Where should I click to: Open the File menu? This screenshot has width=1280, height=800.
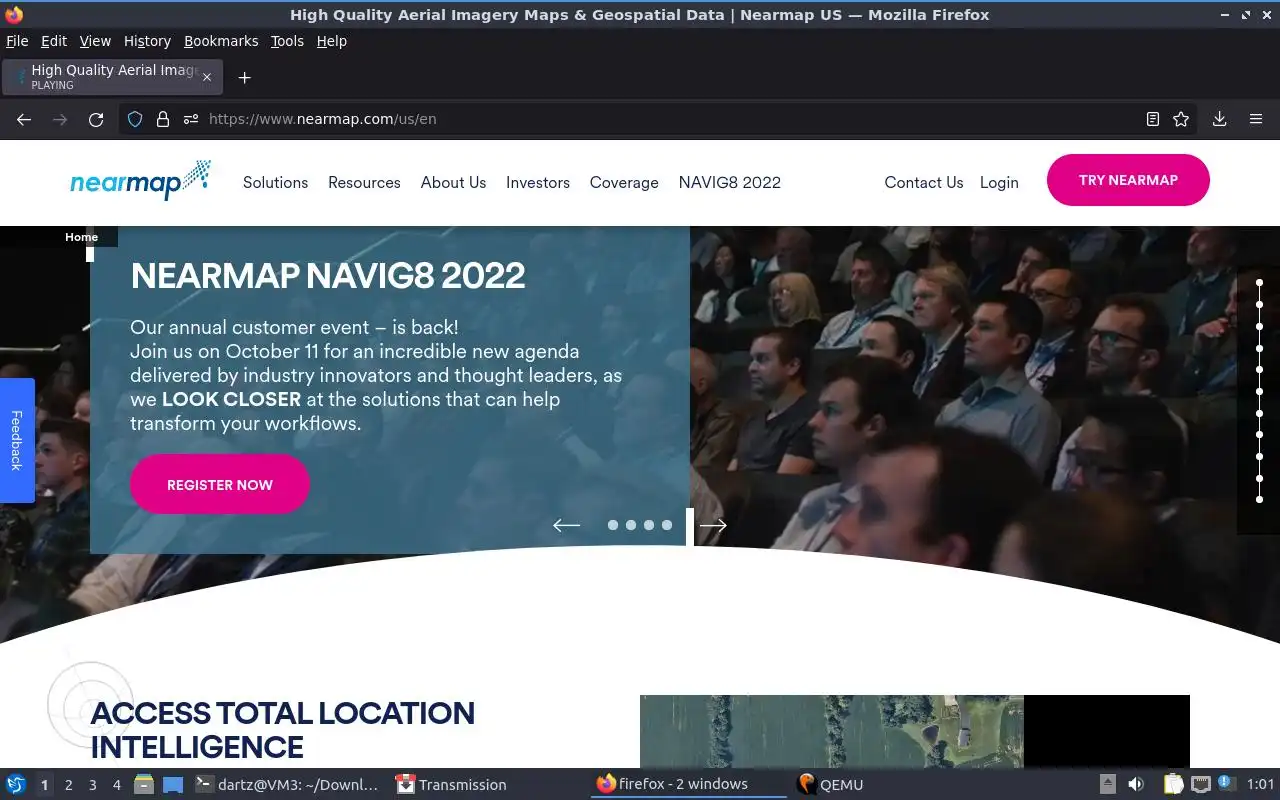[x=17, y=41]
